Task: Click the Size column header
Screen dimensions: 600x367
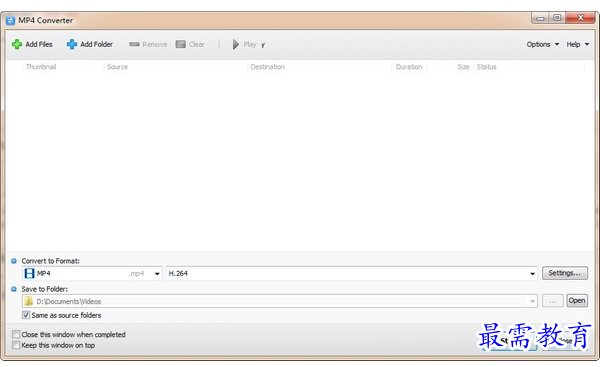Action: click(x=463, y=67)
